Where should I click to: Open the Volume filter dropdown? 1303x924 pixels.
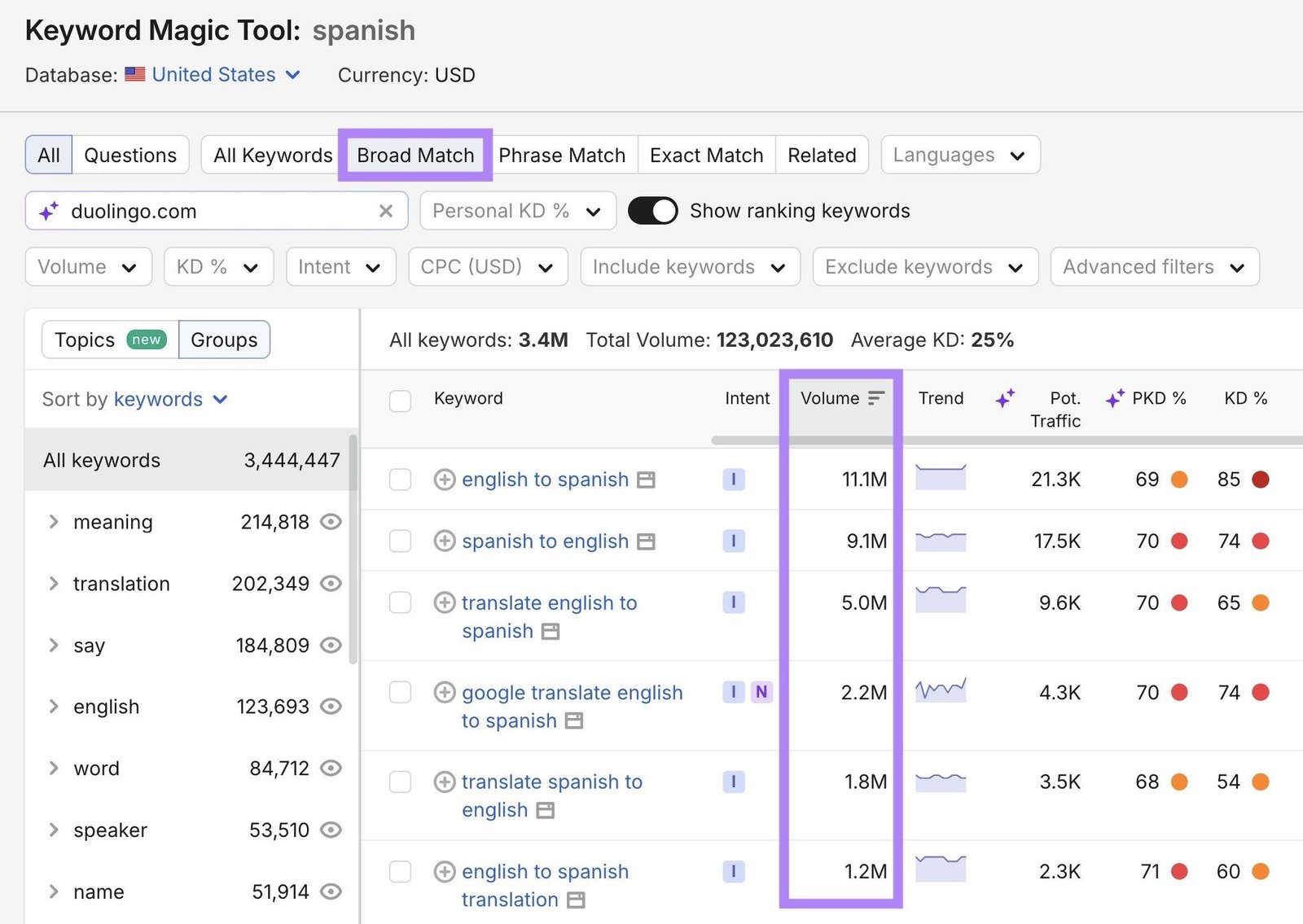click(x=89, y=267)
